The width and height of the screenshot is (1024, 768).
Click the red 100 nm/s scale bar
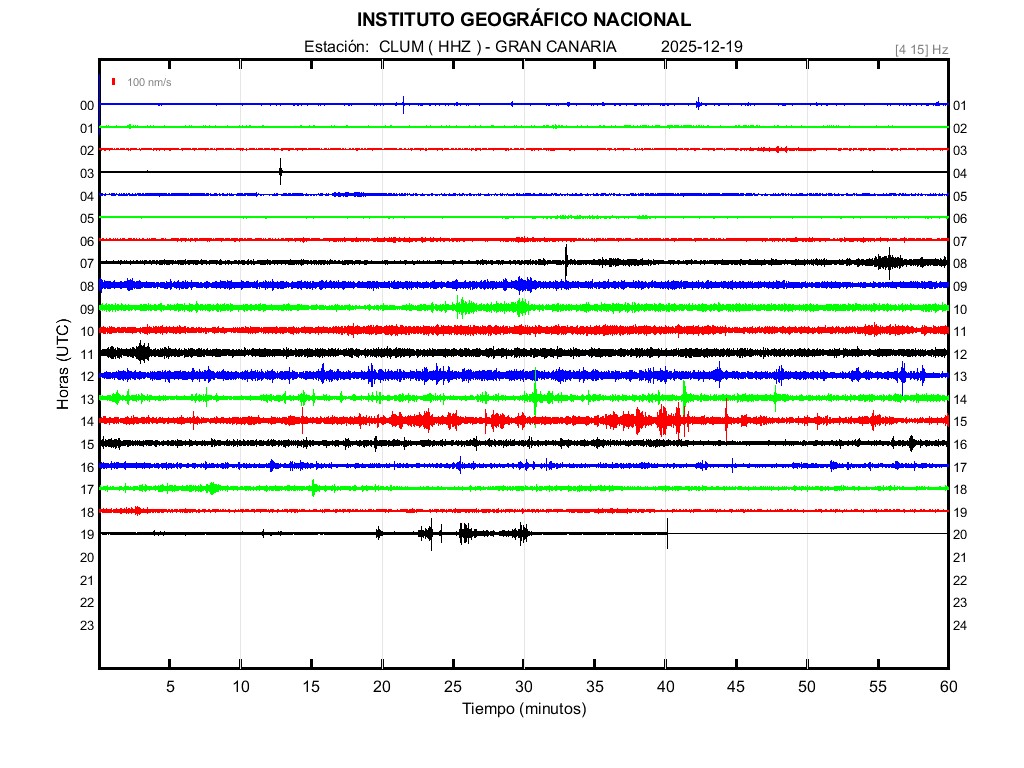point(115,82)
